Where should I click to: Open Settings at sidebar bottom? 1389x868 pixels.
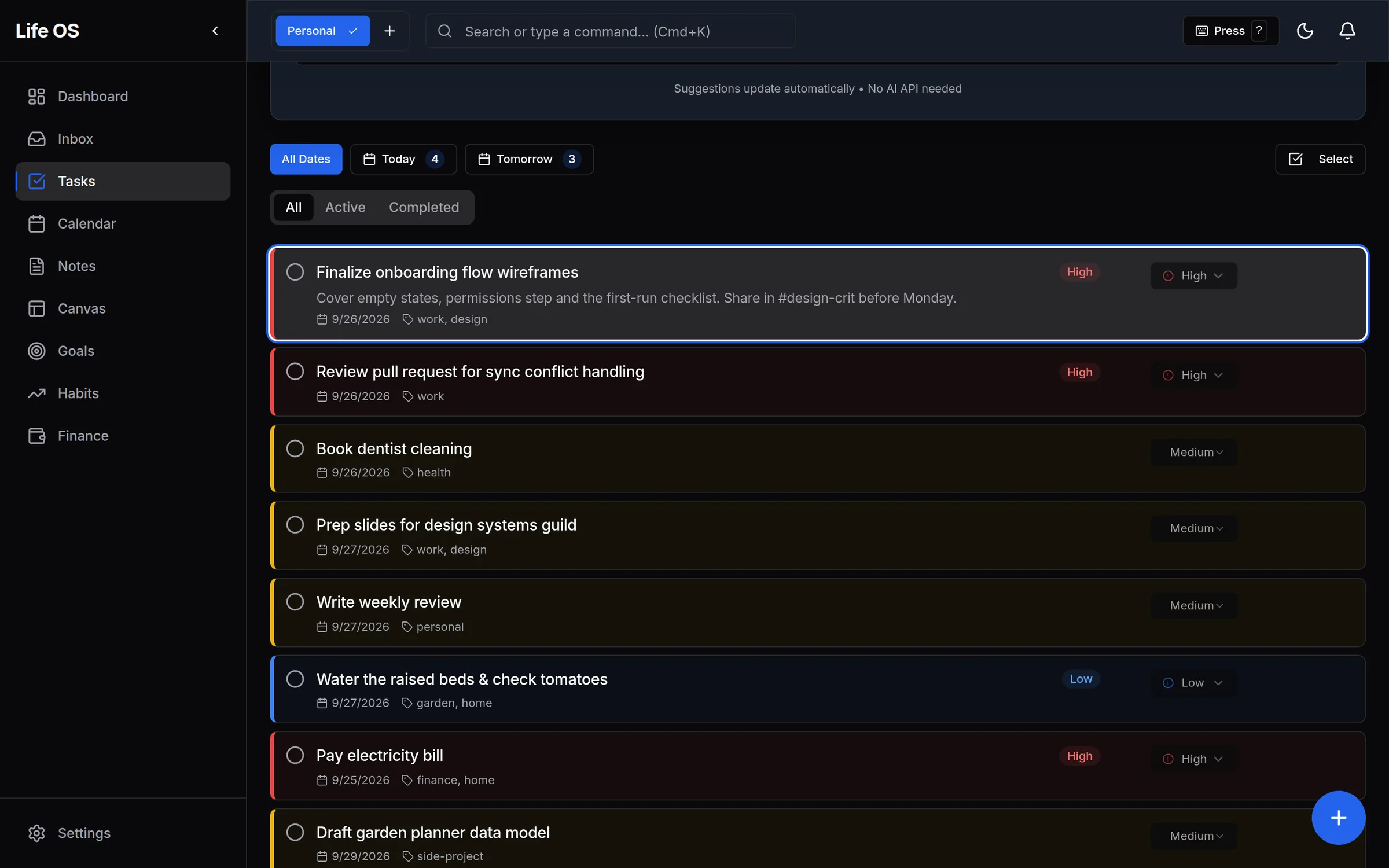pyautogui.click(x=123, y=833)
